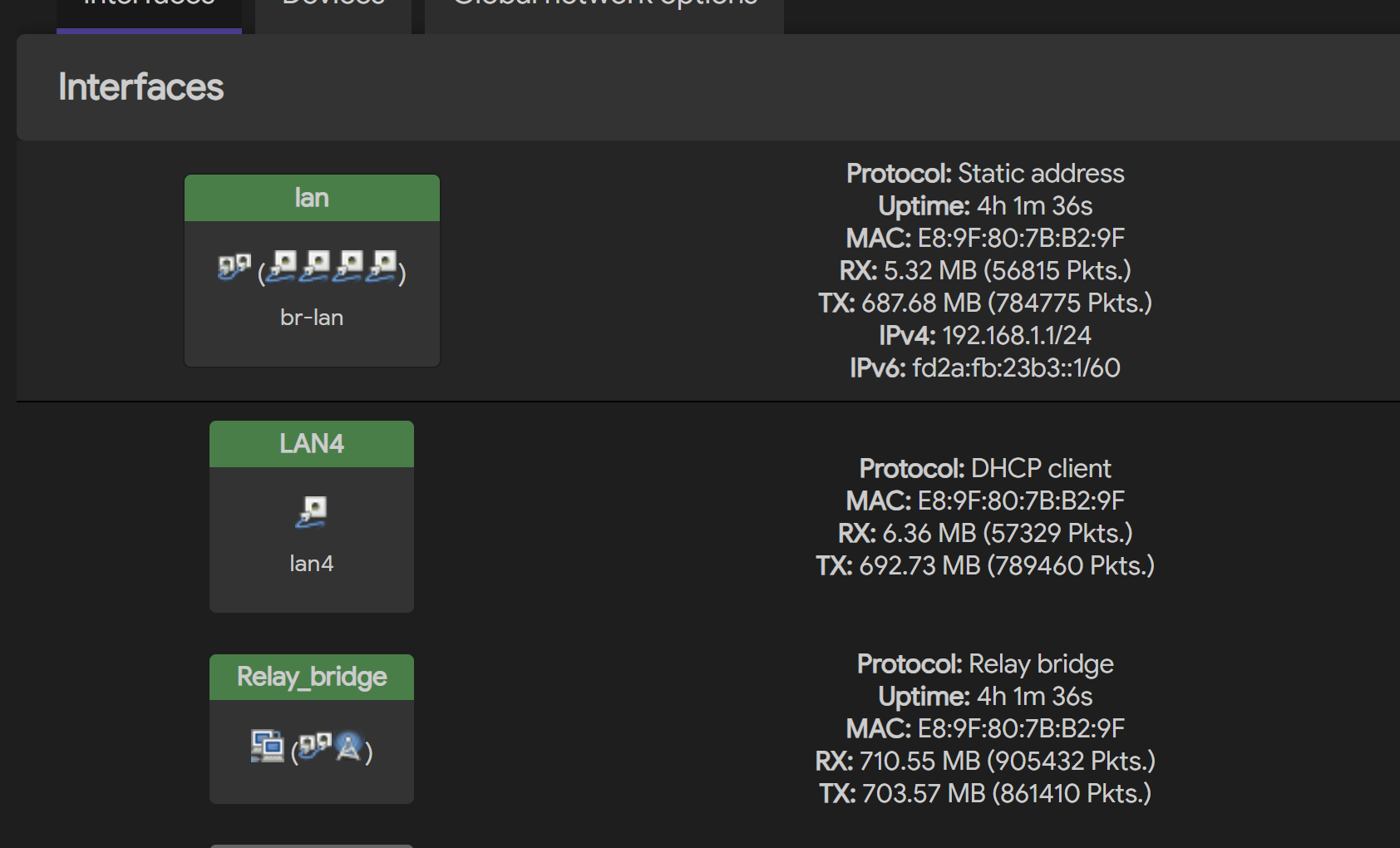This screenshot has width=1400, height=848.
Task: Click the LAN4 ethernet port icon
Action: coord(312,512)
